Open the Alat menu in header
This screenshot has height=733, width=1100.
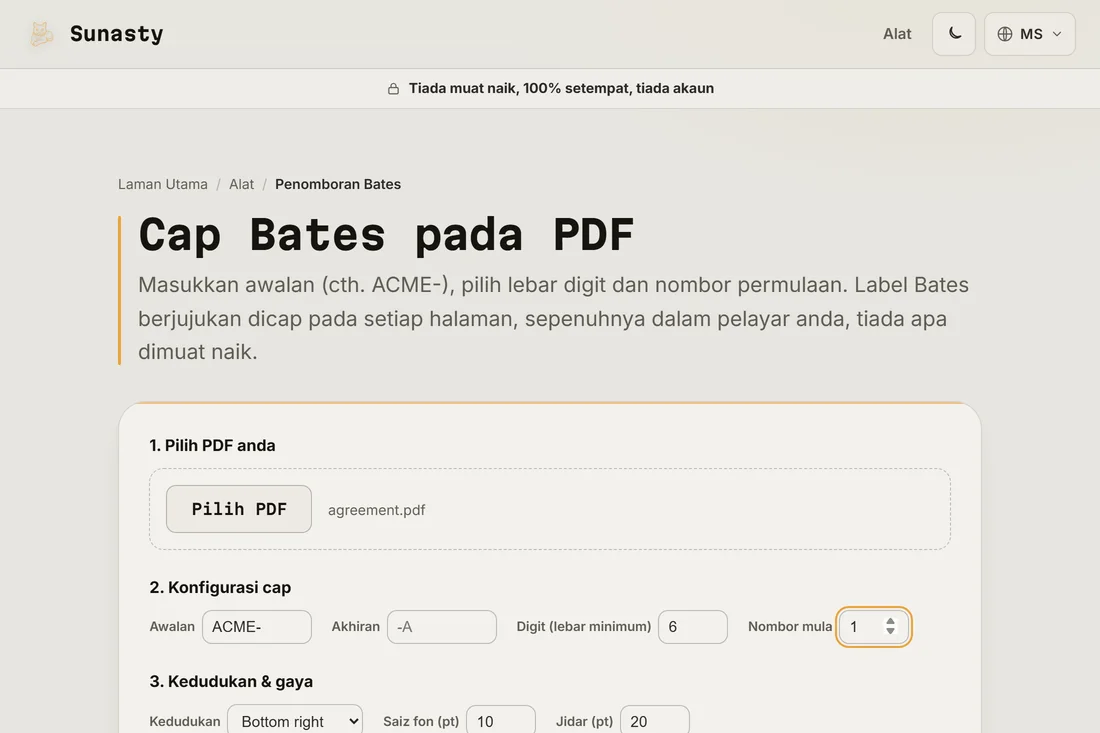(897, 34)
